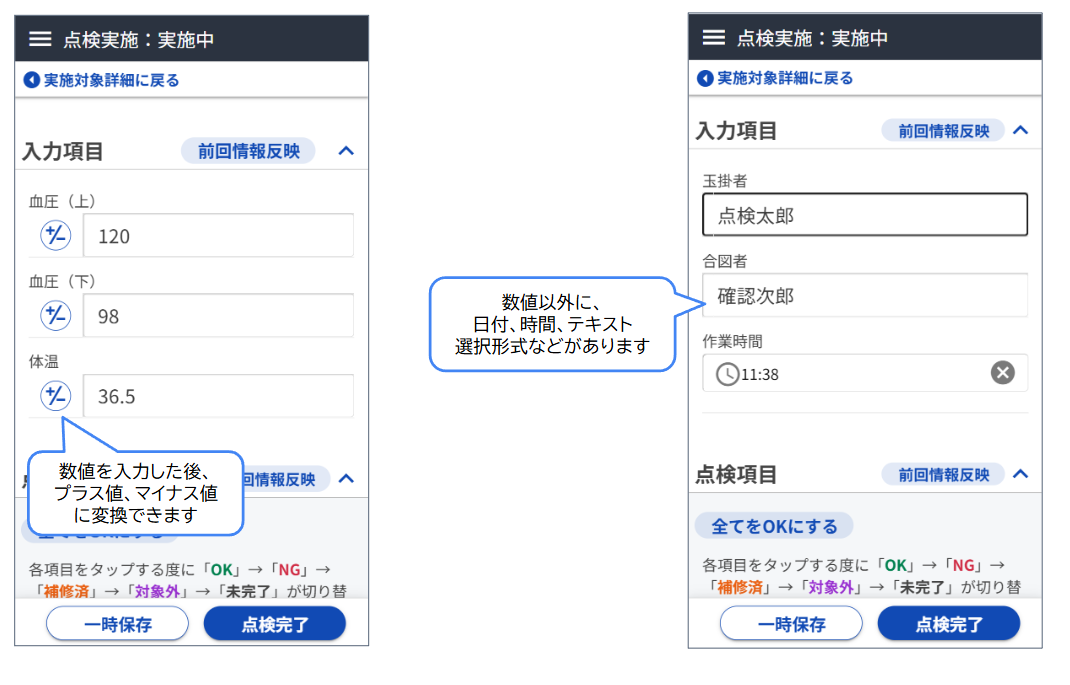This screenshot has width=1070, height=685.
Task: Click the 体温 input field showing 36.5
Action: [x=218, y=396]
